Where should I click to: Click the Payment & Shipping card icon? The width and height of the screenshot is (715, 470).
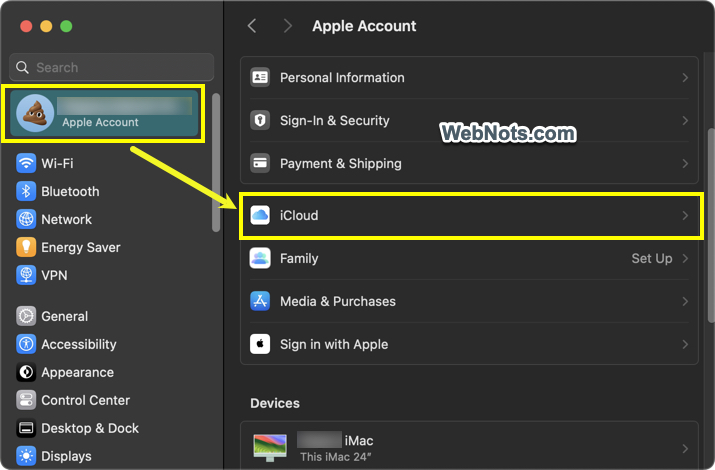(260, 163)
